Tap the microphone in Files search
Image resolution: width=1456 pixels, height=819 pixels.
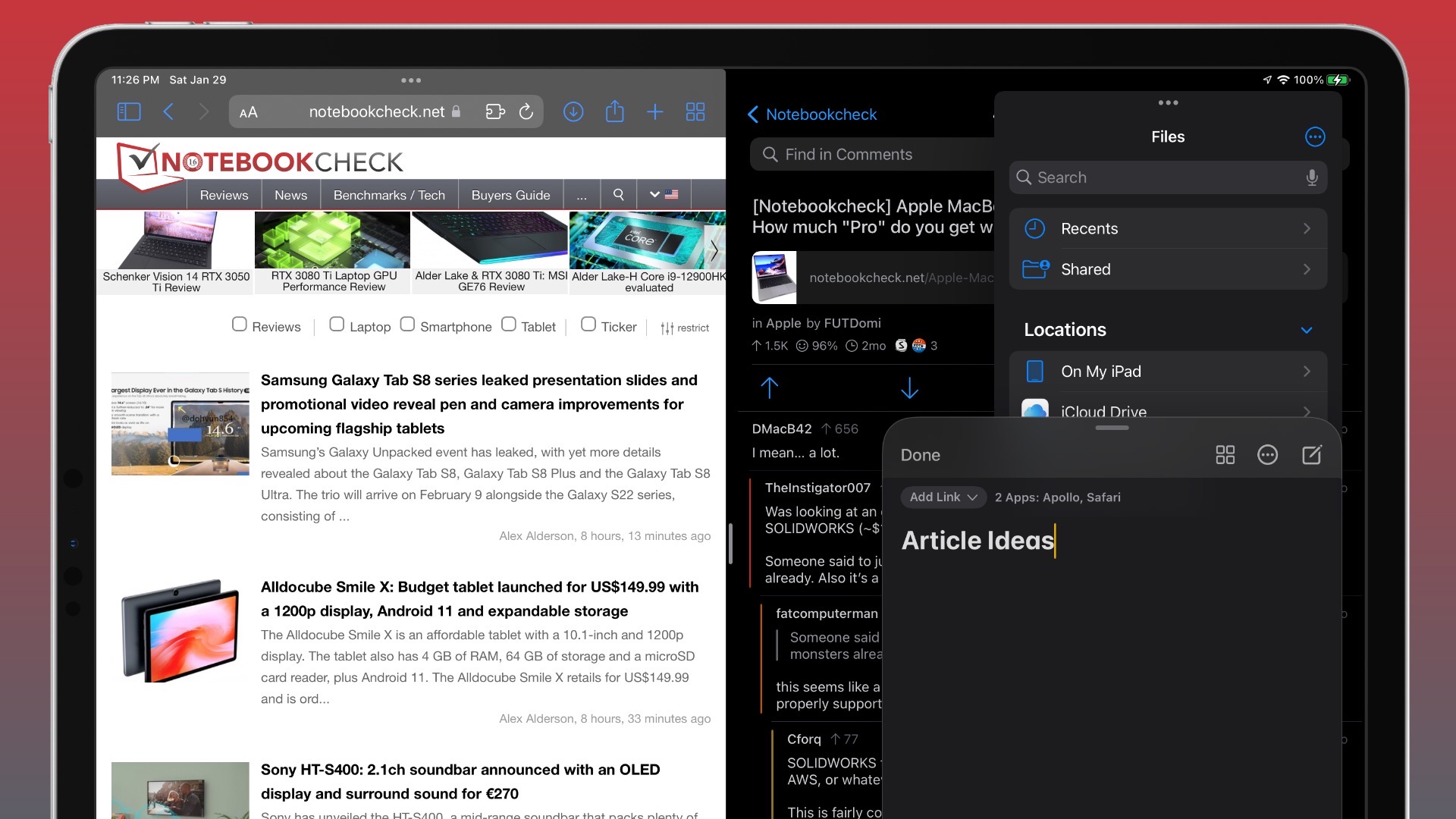click(1311, 177)
